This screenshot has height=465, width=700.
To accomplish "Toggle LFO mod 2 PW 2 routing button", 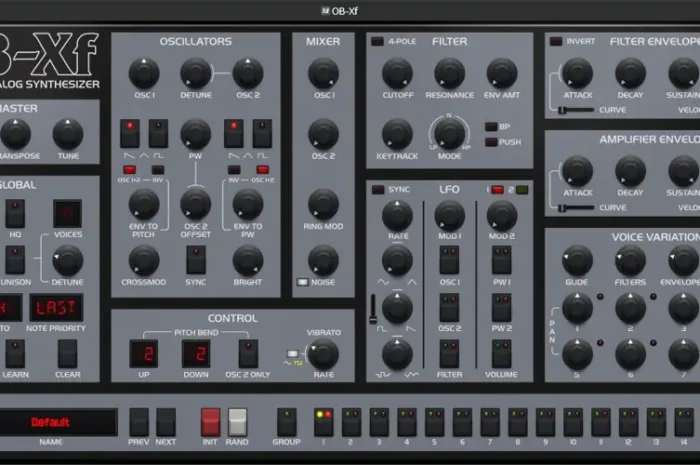I will (502, 307).
